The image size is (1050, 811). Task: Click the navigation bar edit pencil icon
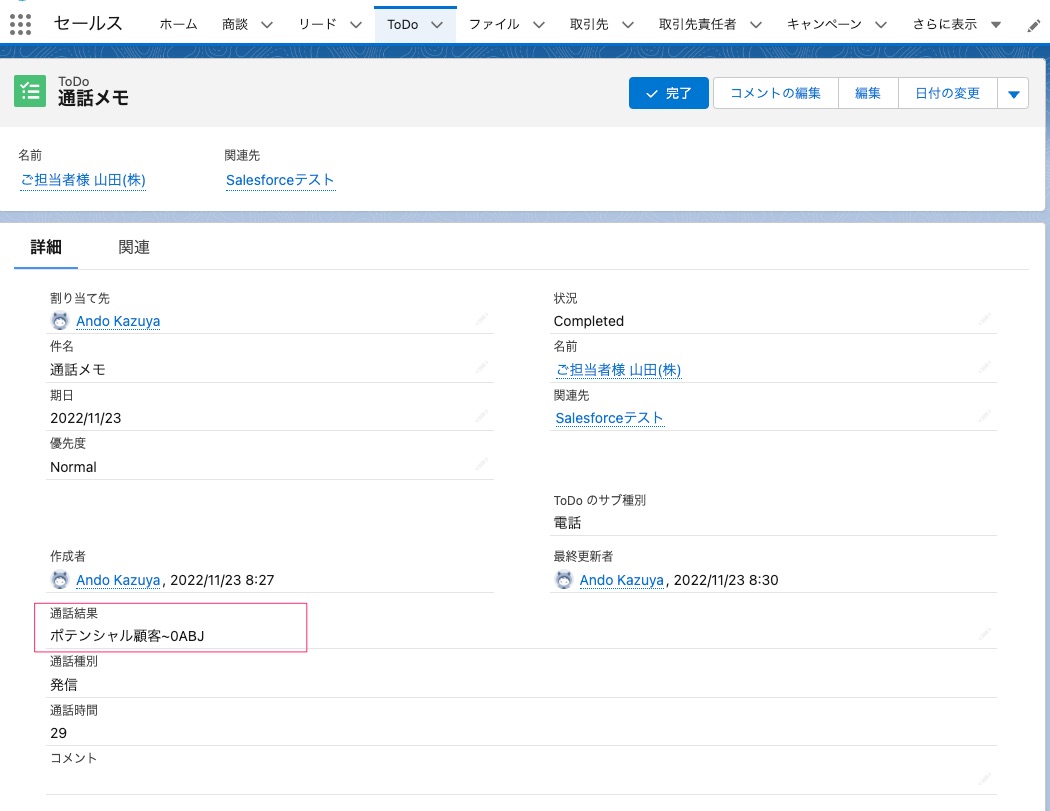point(1033,25)
